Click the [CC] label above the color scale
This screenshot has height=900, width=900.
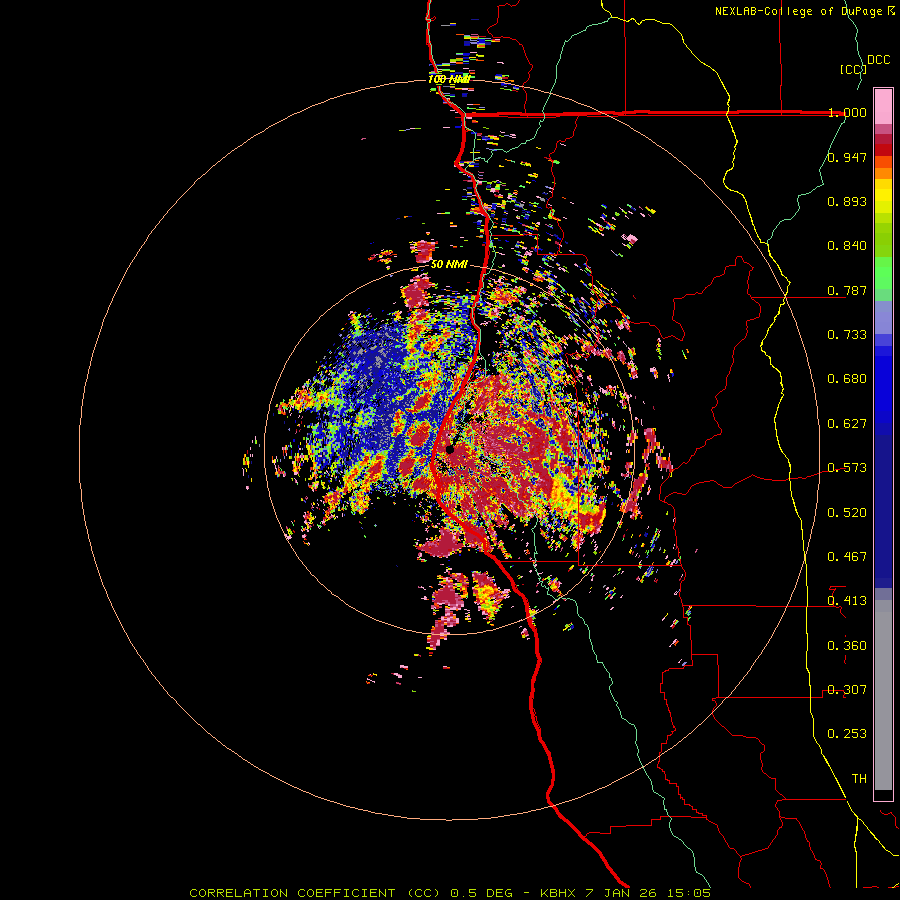[853, 69]
